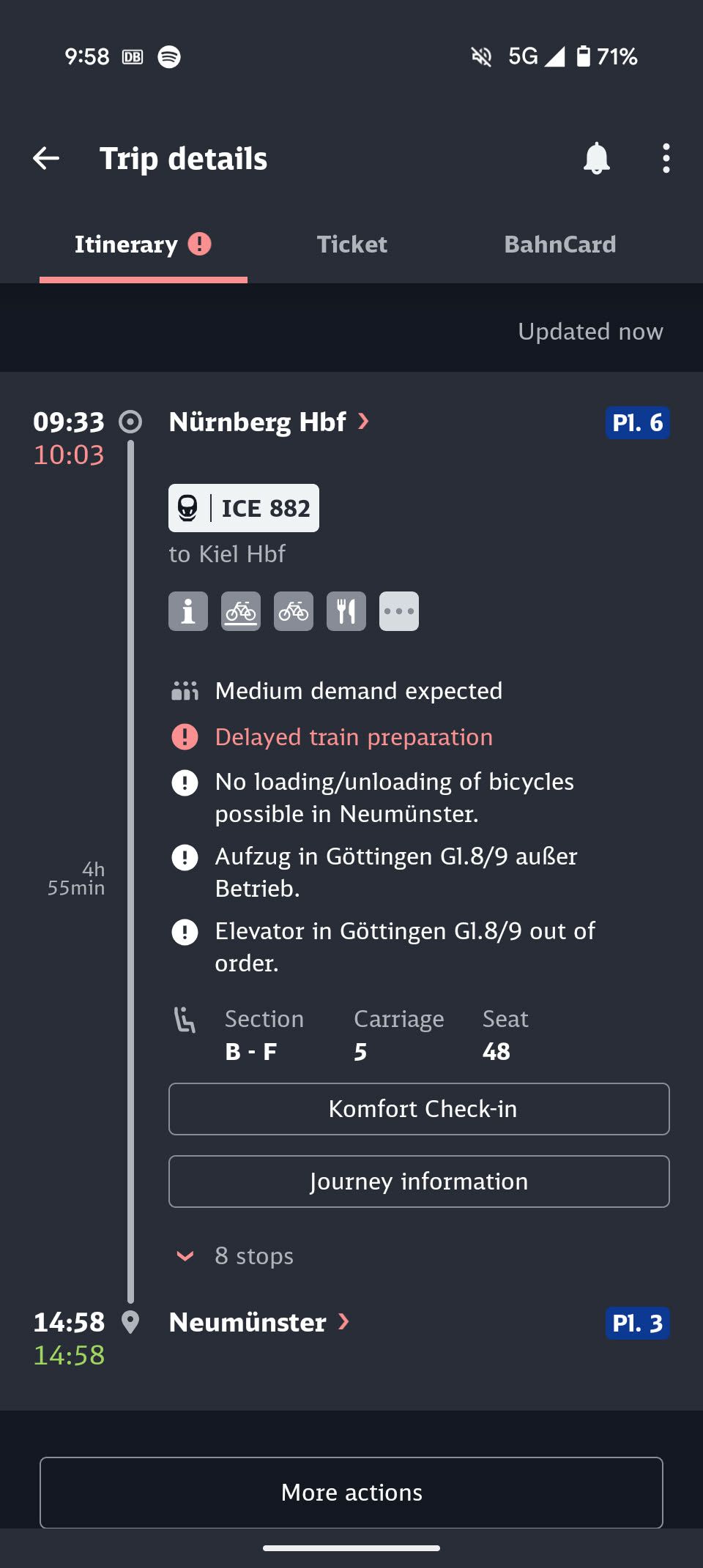This screenshot has width=703, height=1568.
Task: Open the three-dot overflow menu
Action: click(666, 158)
